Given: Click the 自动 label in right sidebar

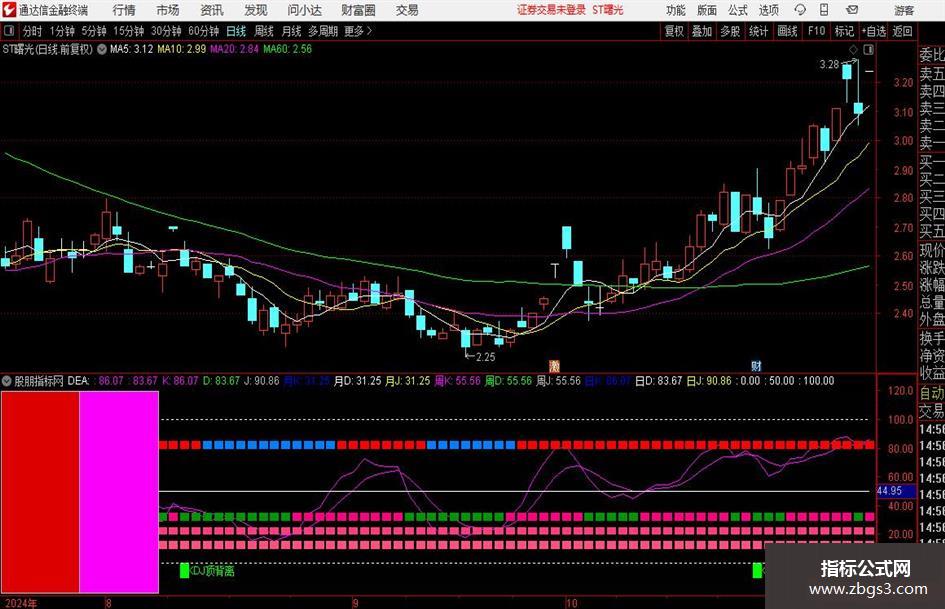Looking at the screenshot, I should coord(932,393).
